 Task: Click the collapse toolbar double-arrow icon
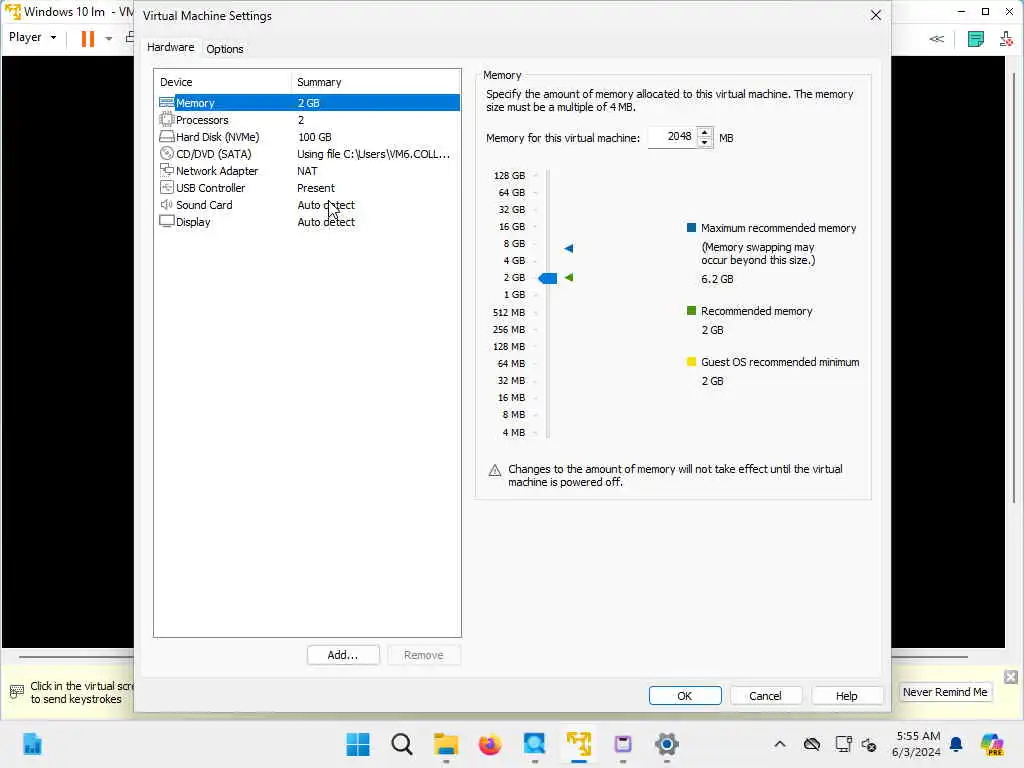[x=936, y=39]
